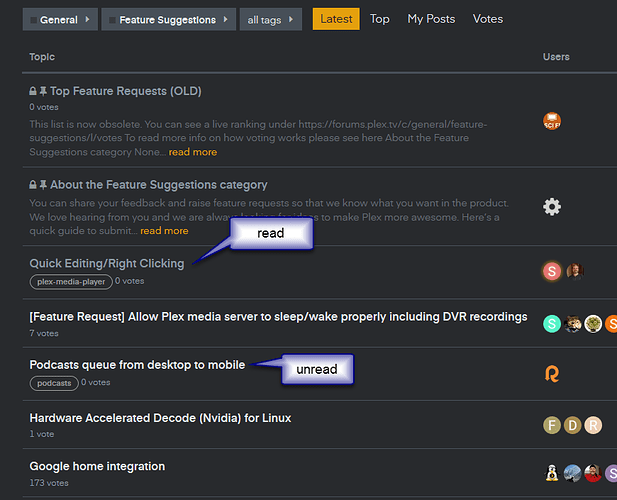Click the lock icon on About the Feature Suggestions
The height and width of the screenshot is (500, 617).
click(x=33, y=185)
